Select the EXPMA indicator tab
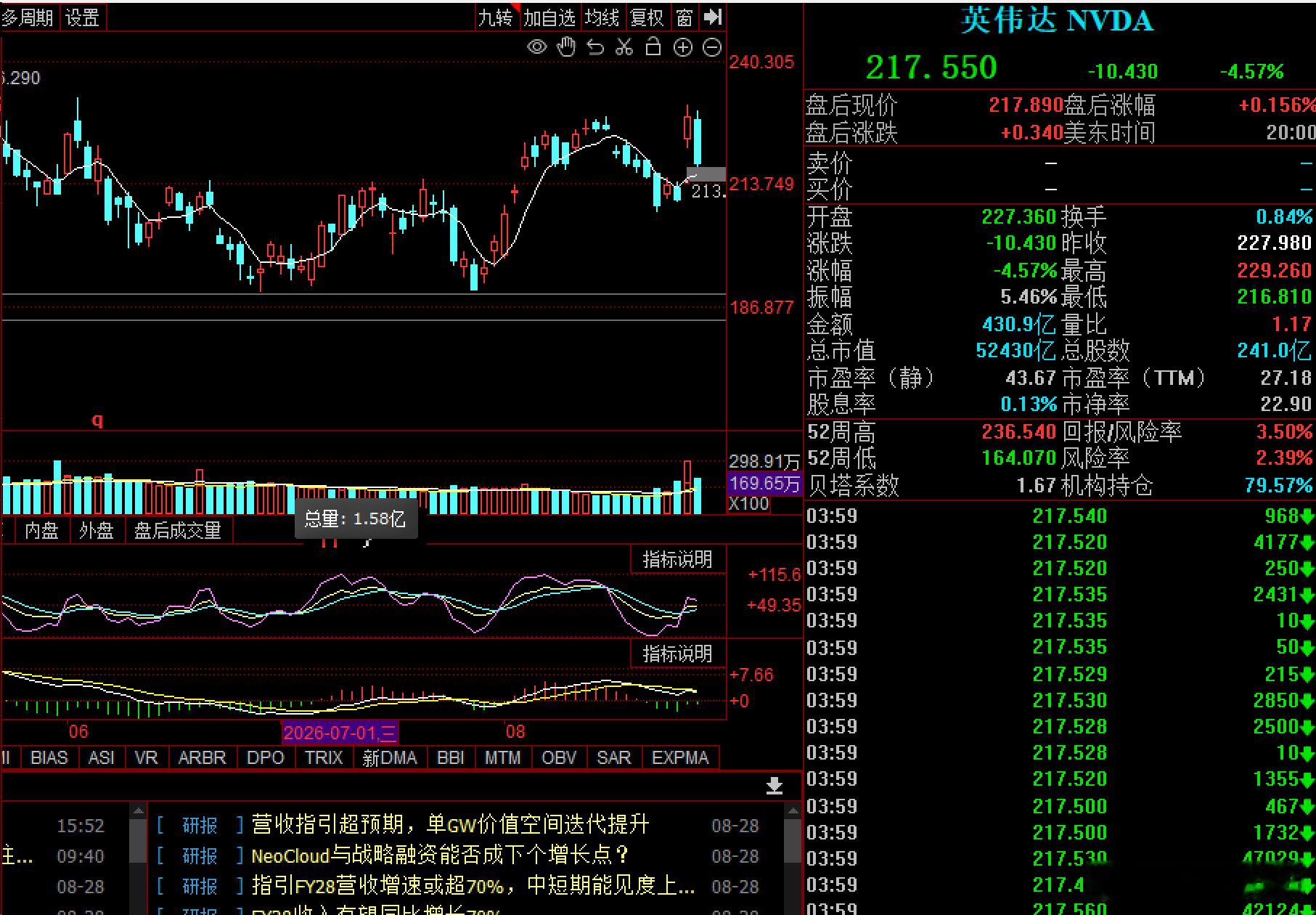1316x915 pixels. coord(680,757)
